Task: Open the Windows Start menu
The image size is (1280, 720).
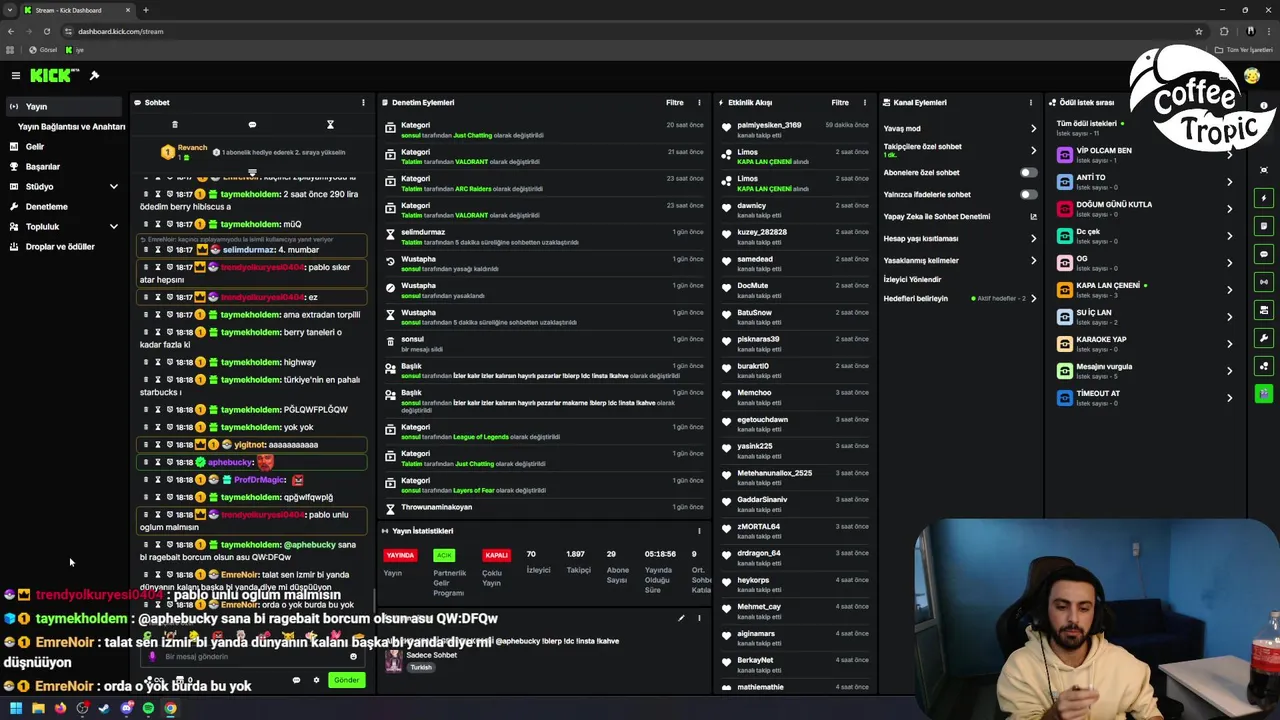Action: [16, 708]
